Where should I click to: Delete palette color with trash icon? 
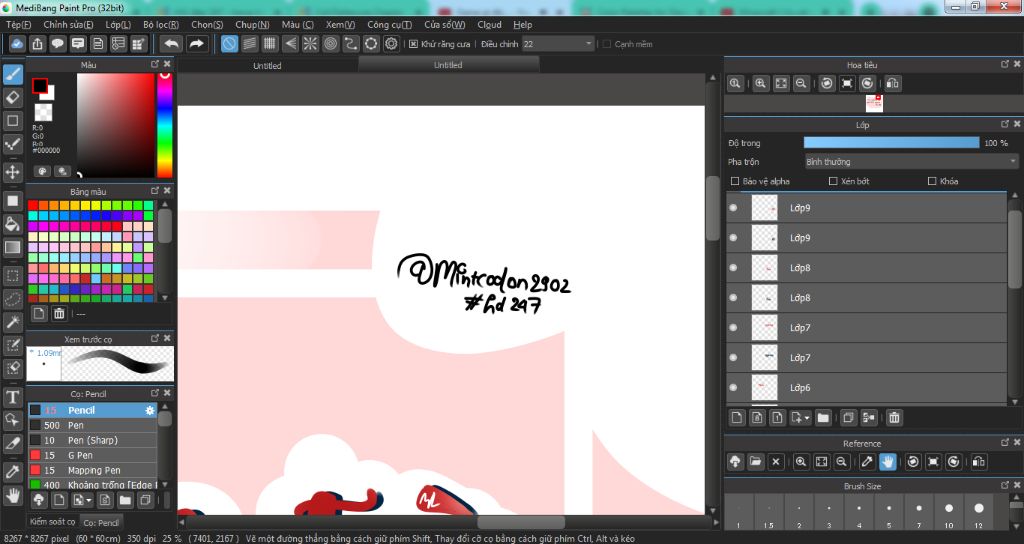click(x=59, y=313)
